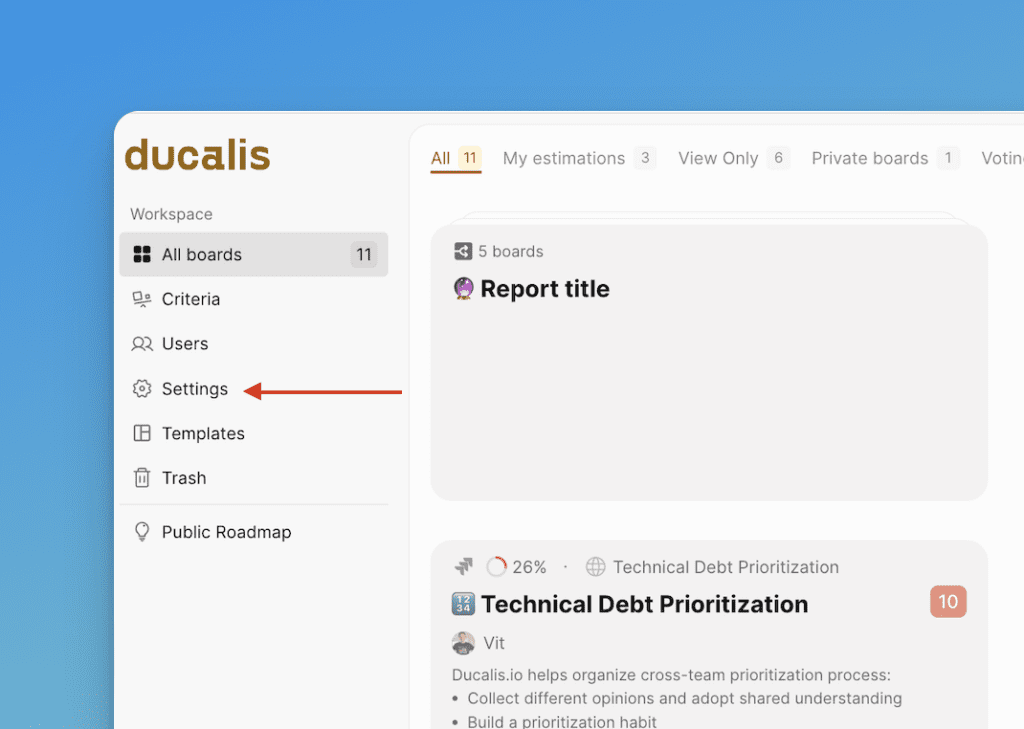The height and width of the screenshot is (729, 1024).
Task: Click the 26% progress circle indicator
Action: [x=496, y=567]
